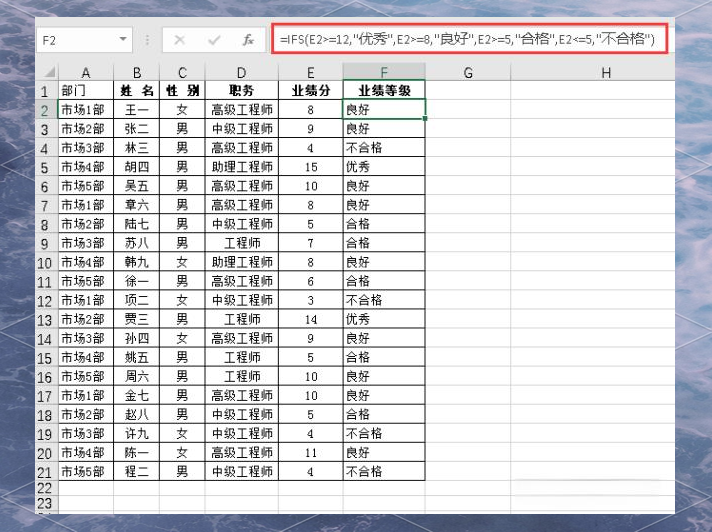Open the Name Box dropdown arrow

pos(123,39)
